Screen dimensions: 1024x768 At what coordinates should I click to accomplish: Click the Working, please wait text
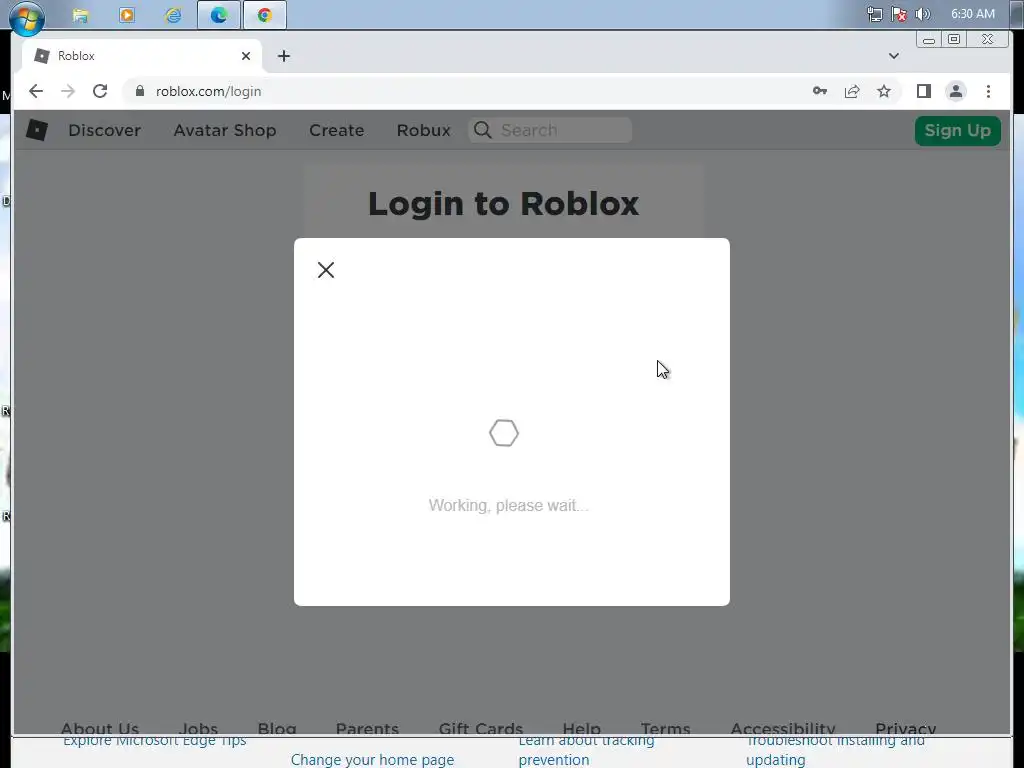508,505
